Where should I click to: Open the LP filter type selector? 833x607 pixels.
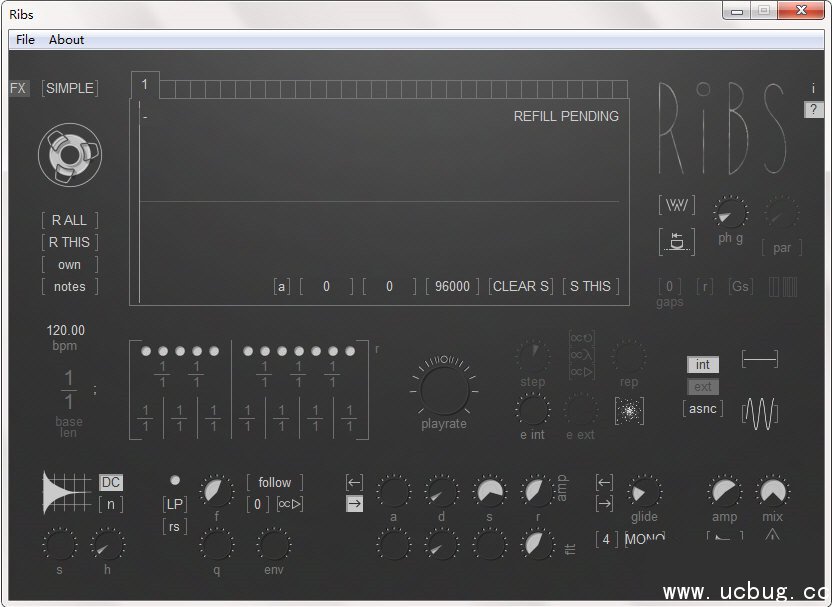pyautogui.click(x=175, y=503)
